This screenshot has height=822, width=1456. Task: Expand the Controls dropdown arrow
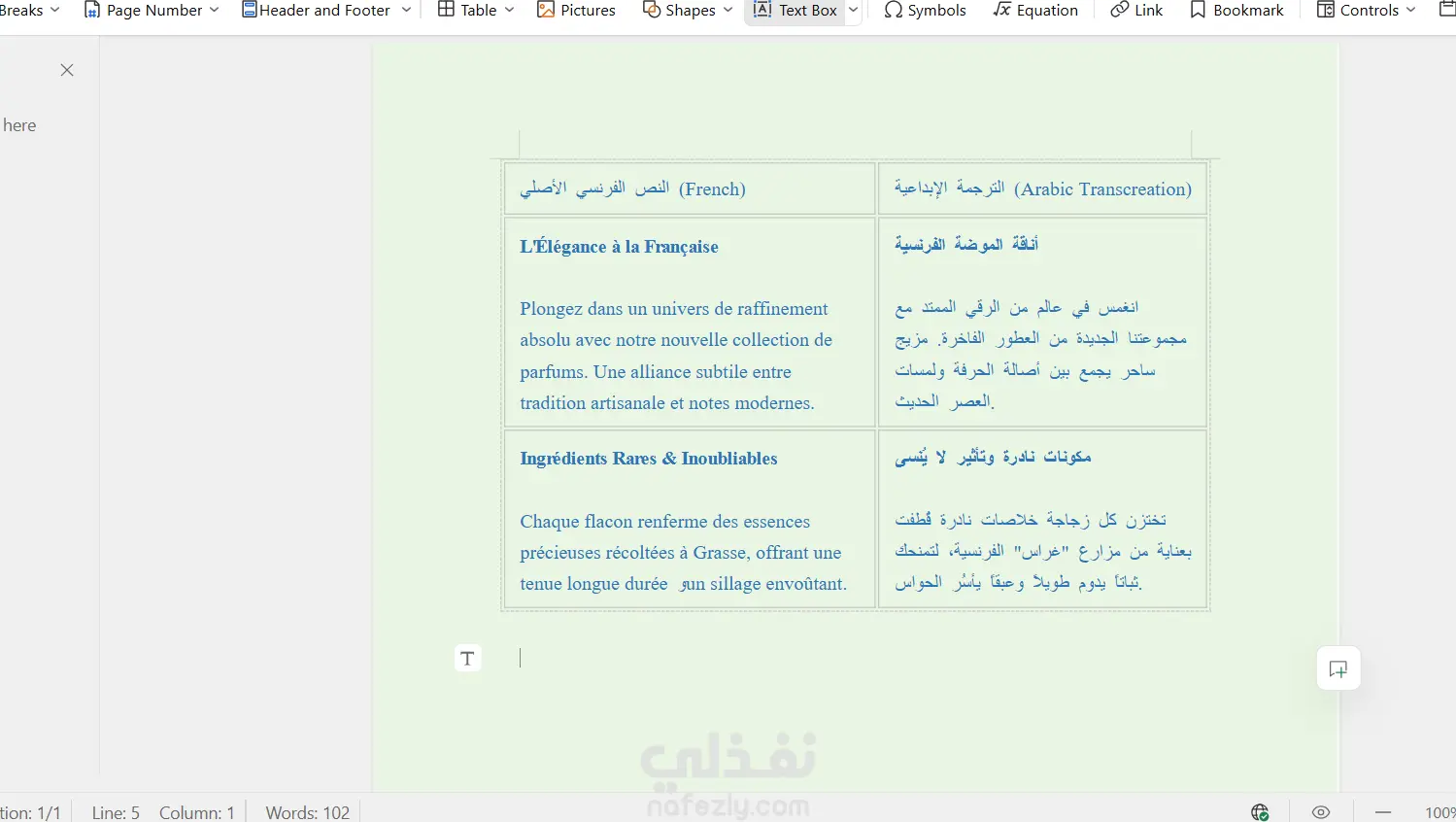tap(1410, 10)
